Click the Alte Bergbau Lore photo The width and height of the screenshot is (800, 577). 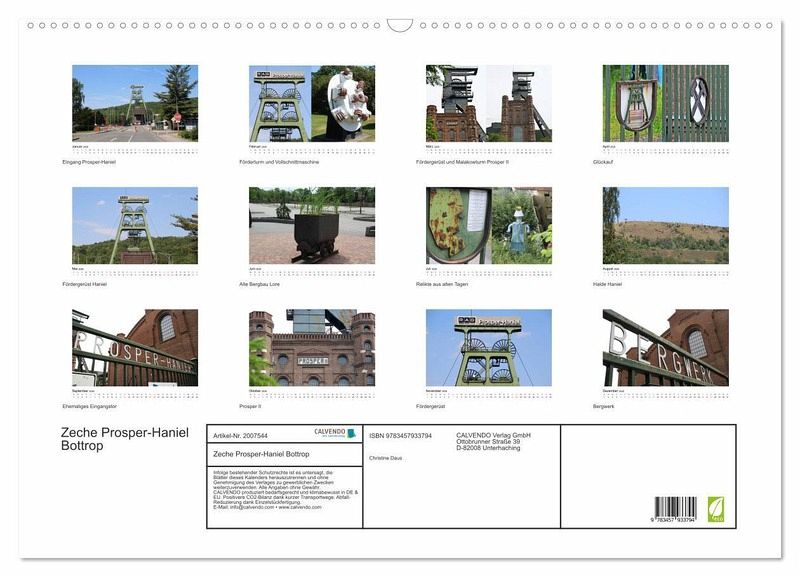312,225
